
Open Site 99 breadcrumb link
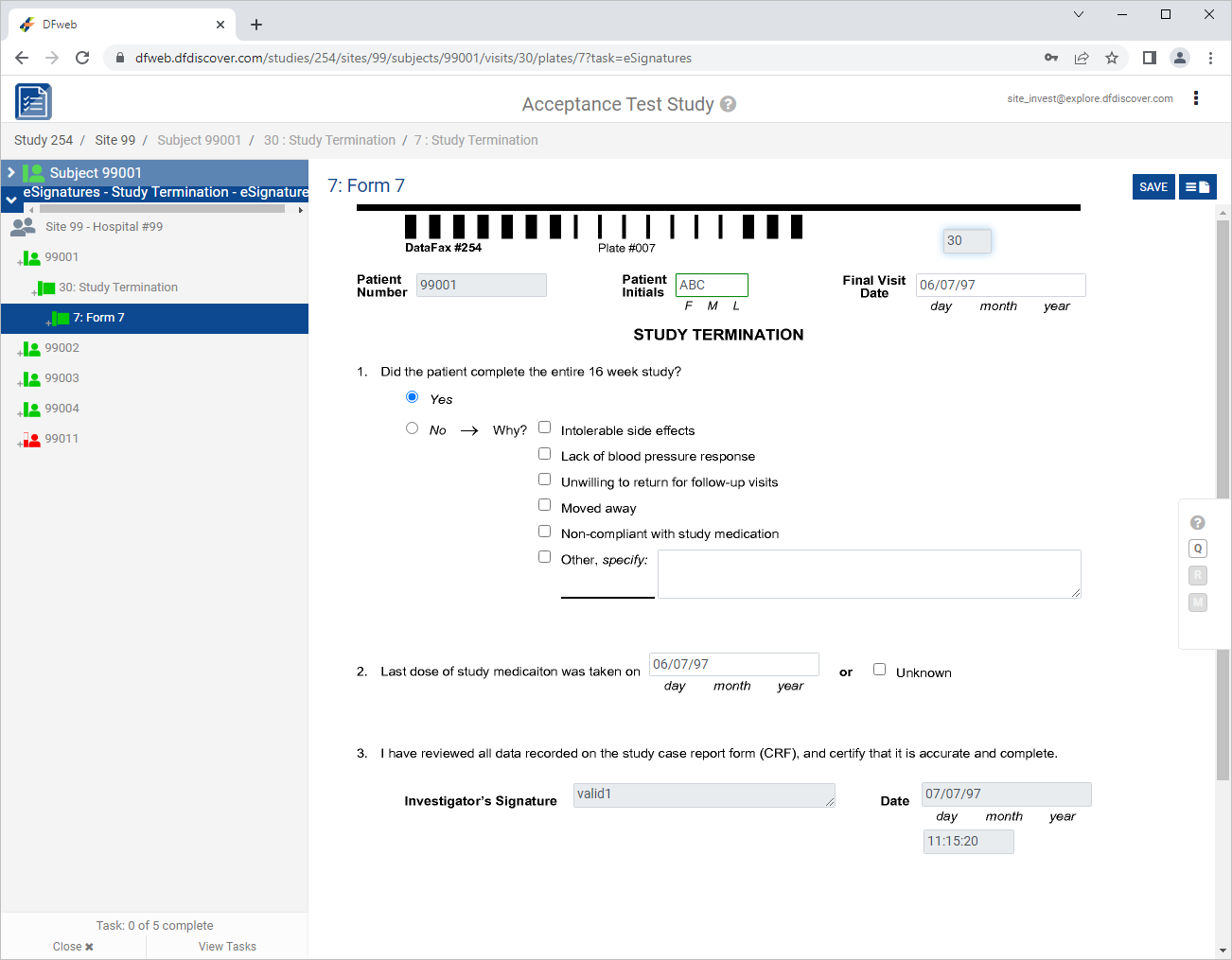(114, 140)
